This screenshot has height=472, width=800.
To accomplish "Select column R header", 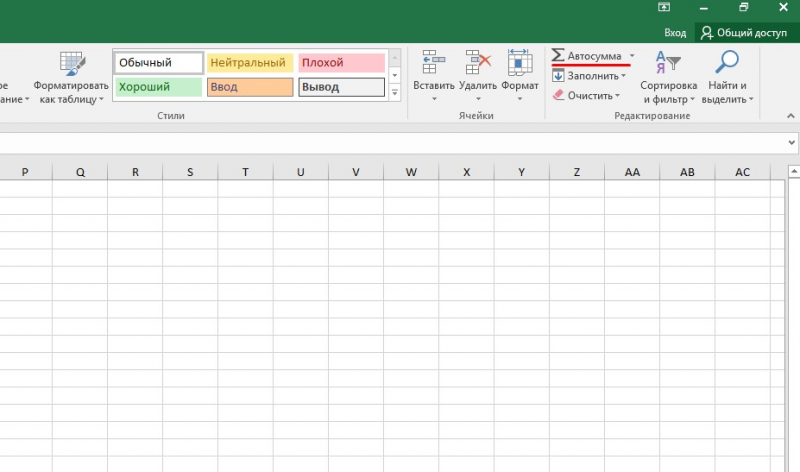I will 135,172.
